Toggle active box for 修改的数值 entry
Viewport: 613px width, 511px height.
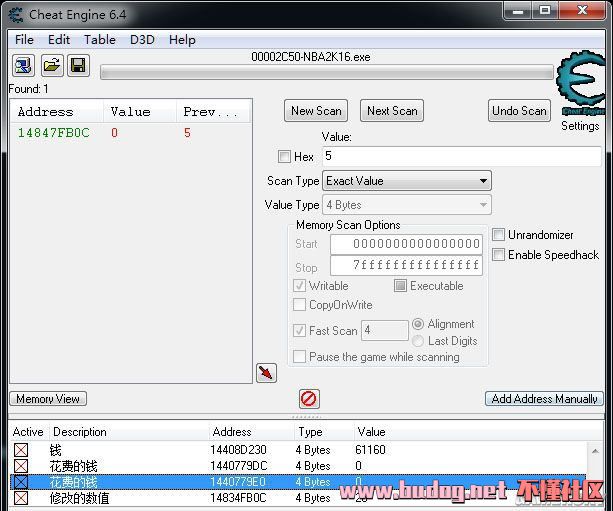click(x=21, y=498)
